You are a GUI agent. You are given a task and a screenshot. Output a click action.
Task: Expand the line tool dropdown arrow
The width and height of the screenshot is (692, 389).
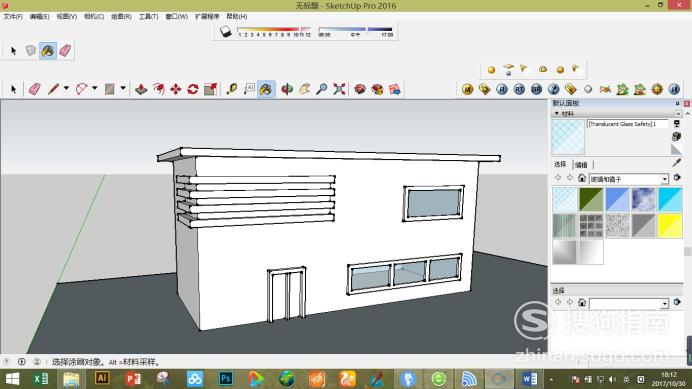tap(66, 88)
